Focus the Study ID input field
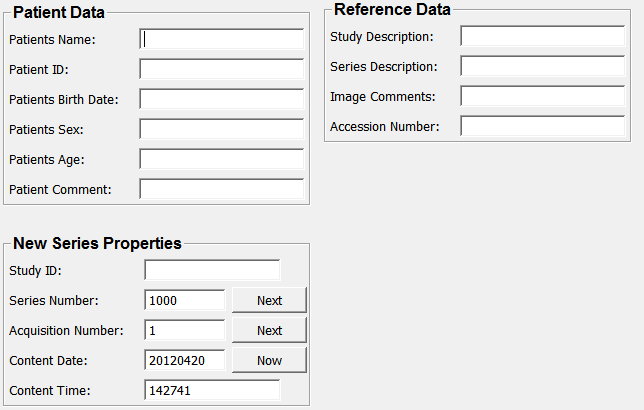The width and height of the screenshot is (644, 410). pos(212,270)
